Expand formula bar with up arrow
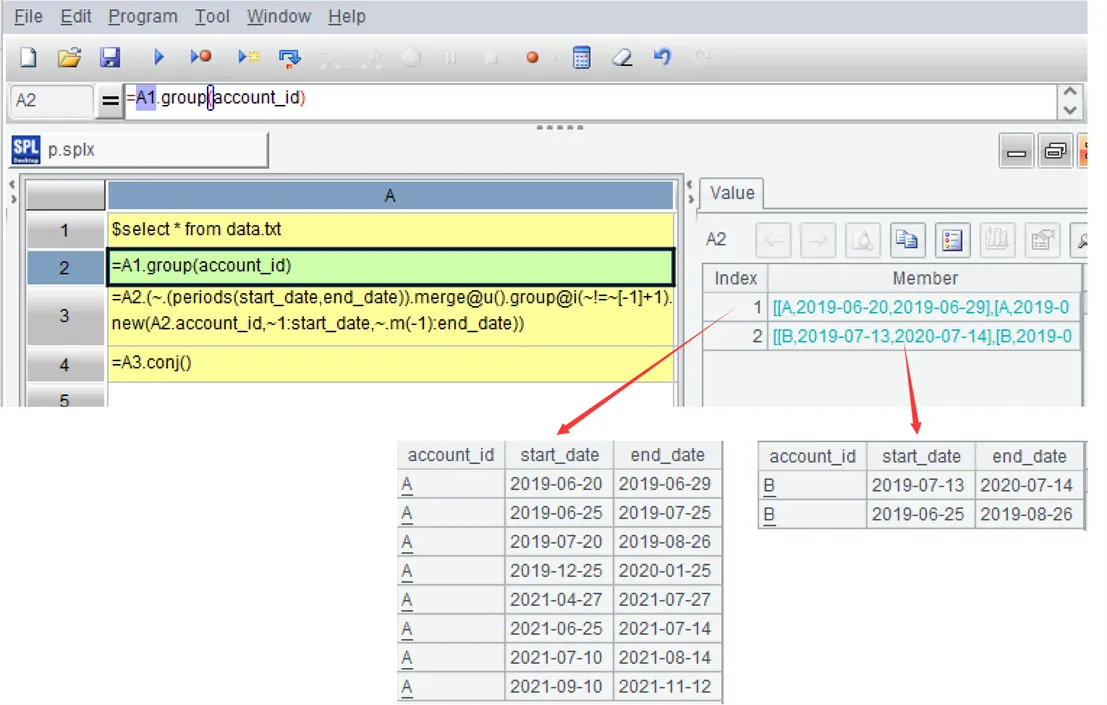1107x705 pixels. [x=1070, y=92]
